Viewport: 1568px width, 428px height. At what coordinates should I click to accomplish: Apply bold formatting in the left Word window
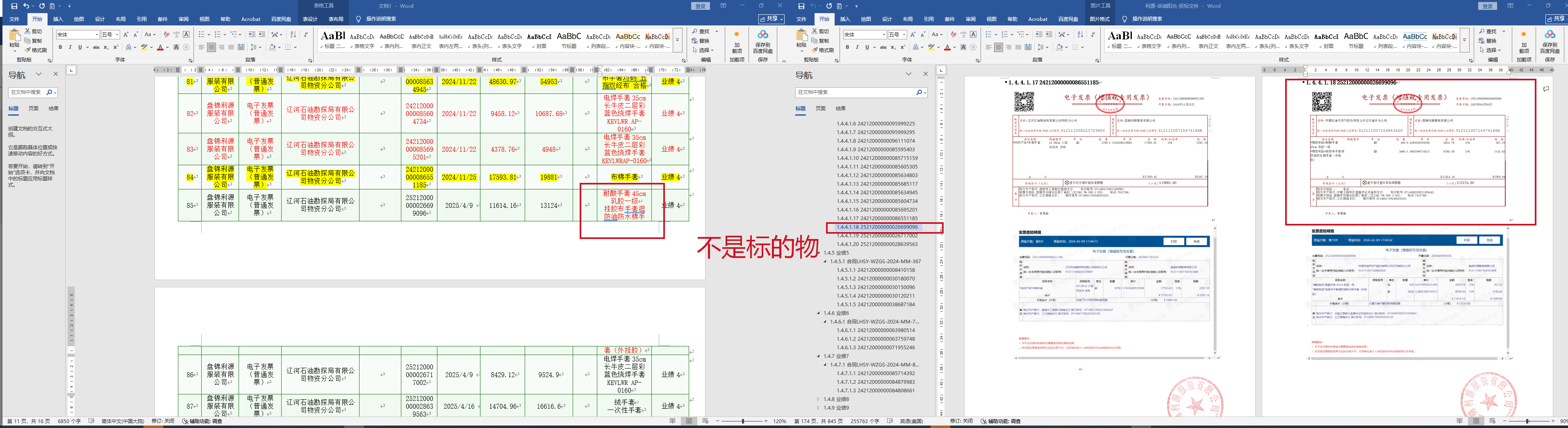click(x=60, y=47)
